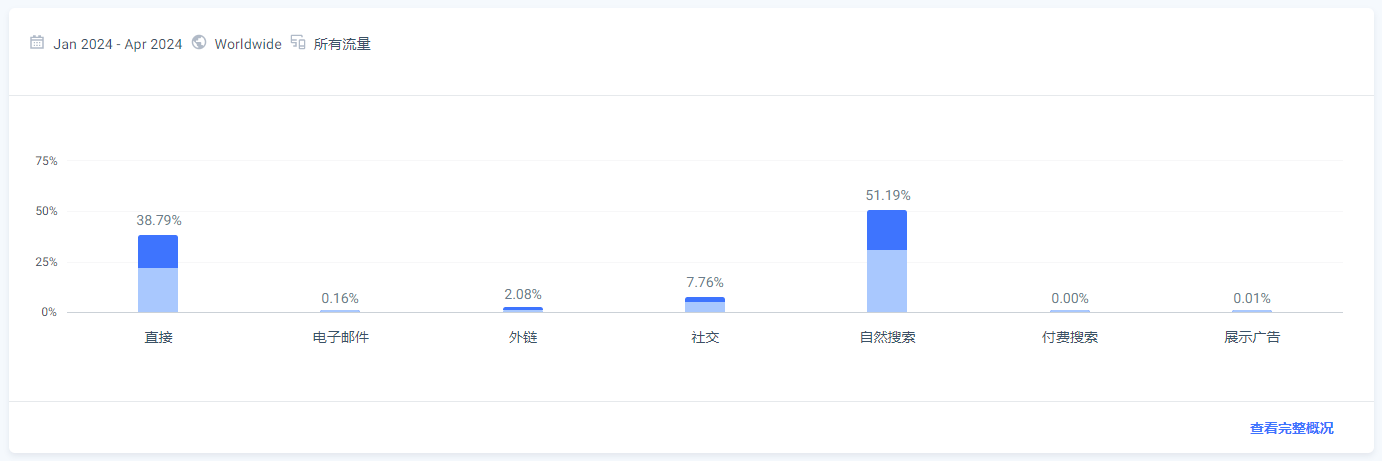Click the 自然搜索 category label

pos(887,338)
